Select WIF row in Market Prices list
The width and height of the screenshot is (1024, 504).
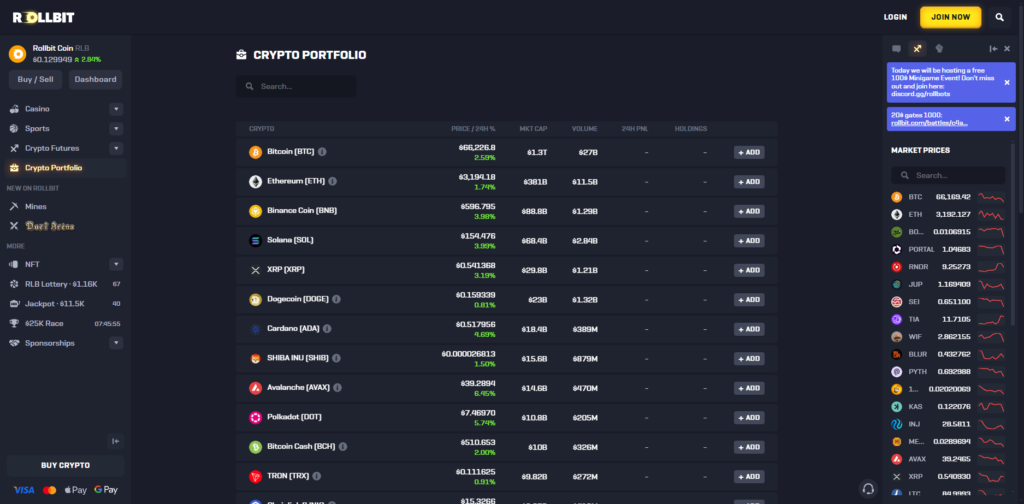click(x=948, y=337)
